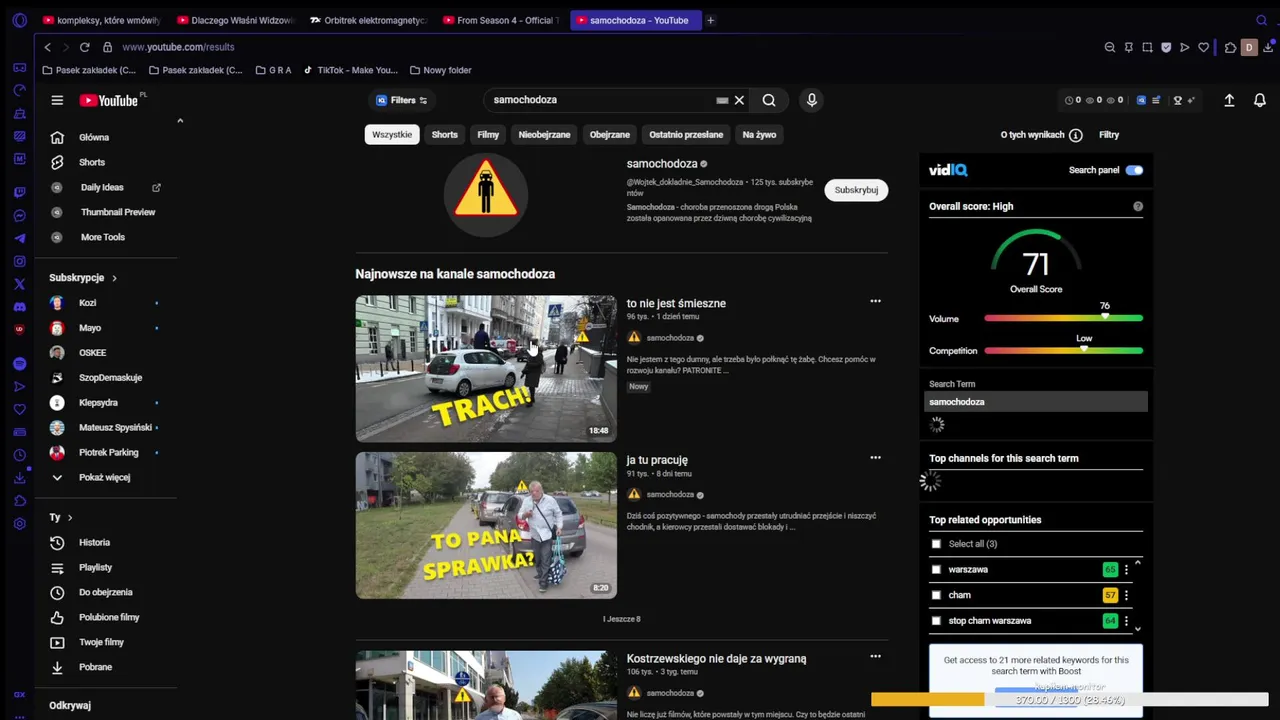Go to the YouTube home logo
The height and width of the screenshot is (720, 1280).
pos(110,100)
